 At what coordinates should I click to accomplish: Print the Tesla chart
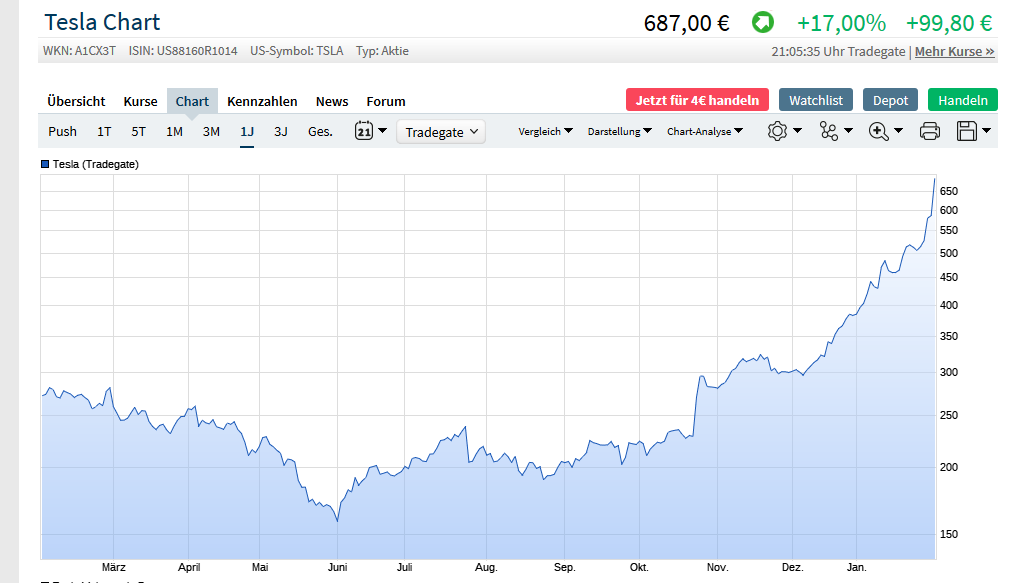[929, 130]
